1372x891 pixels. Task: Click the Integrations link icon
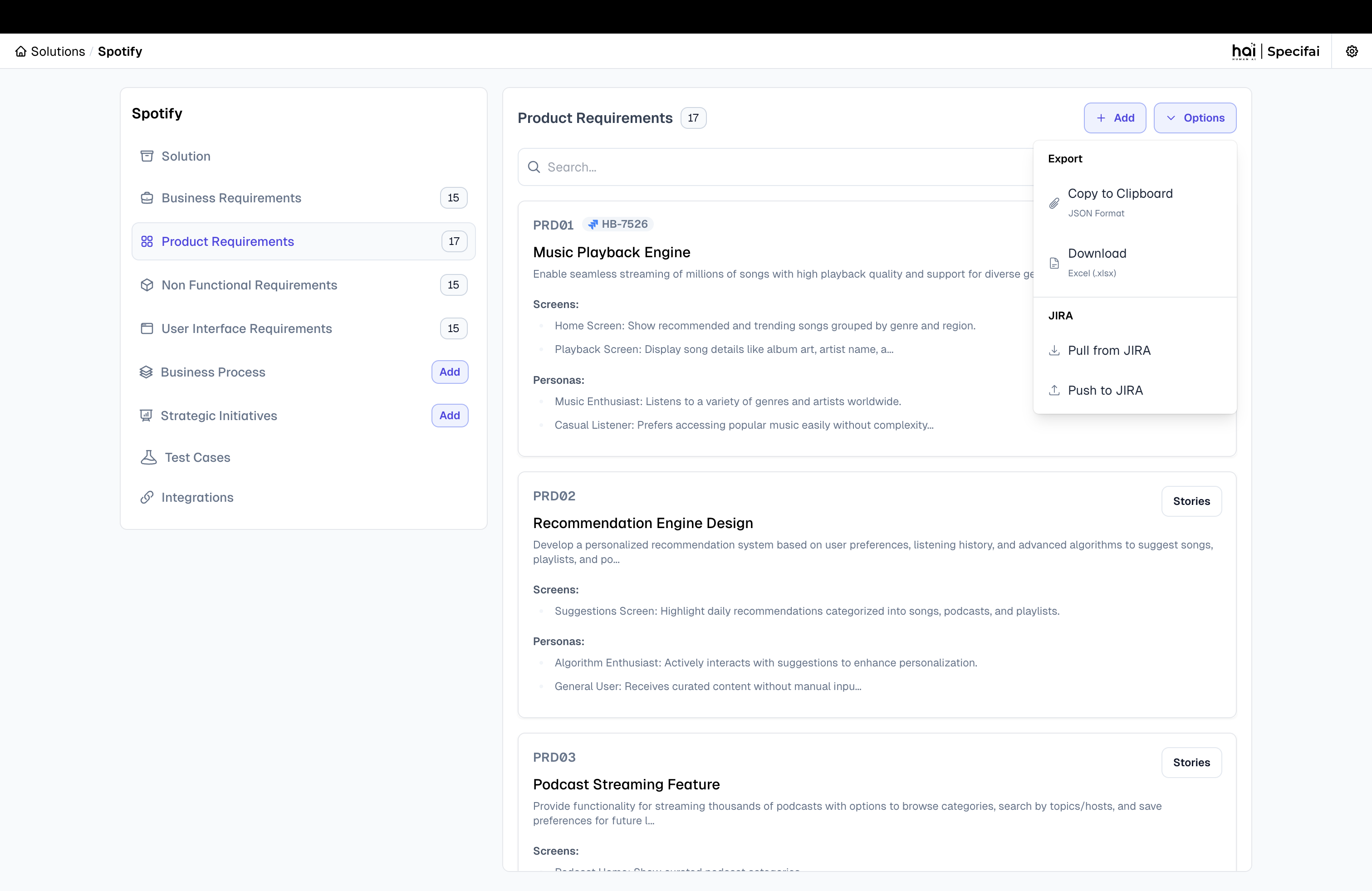147,497
